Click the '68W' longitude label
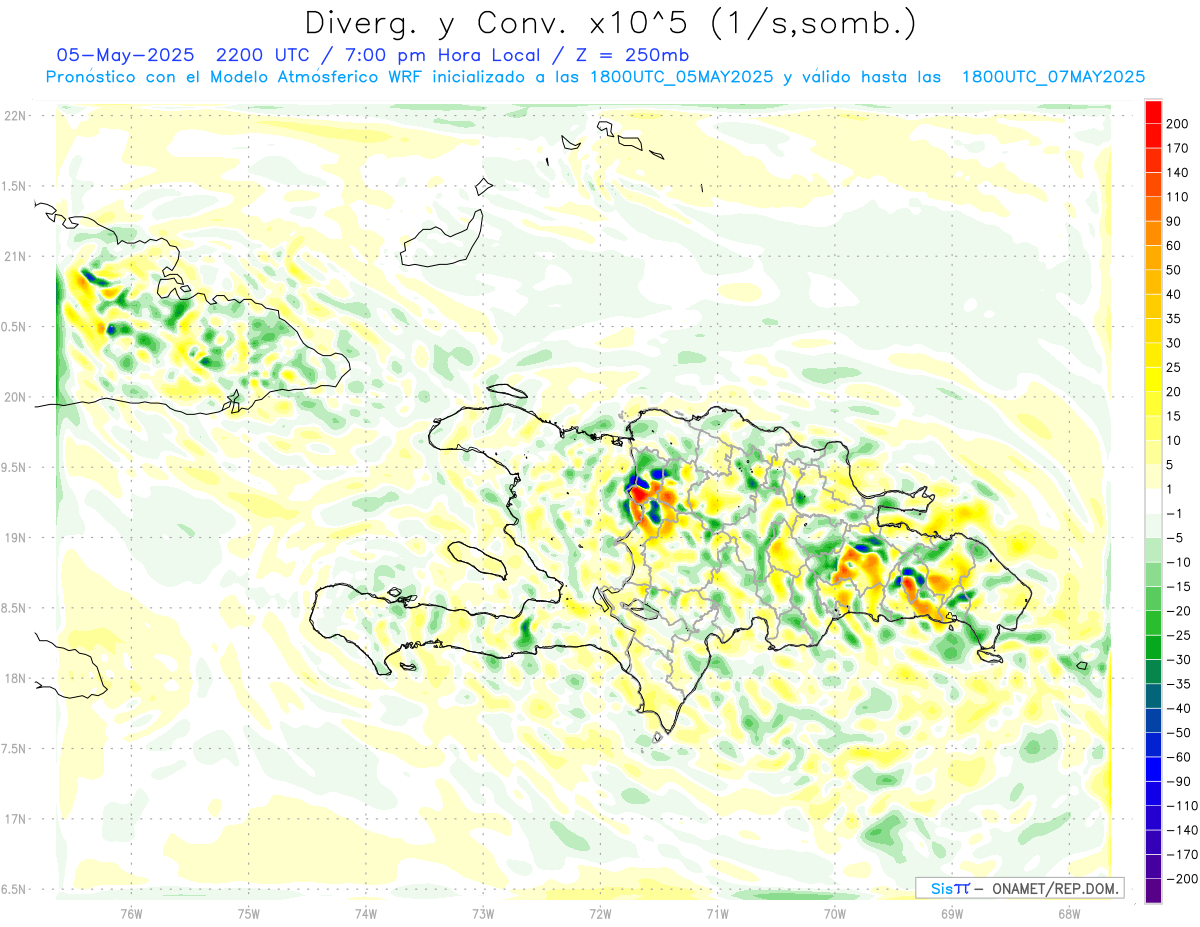1200x927 pixels. tap(1069, 914)
